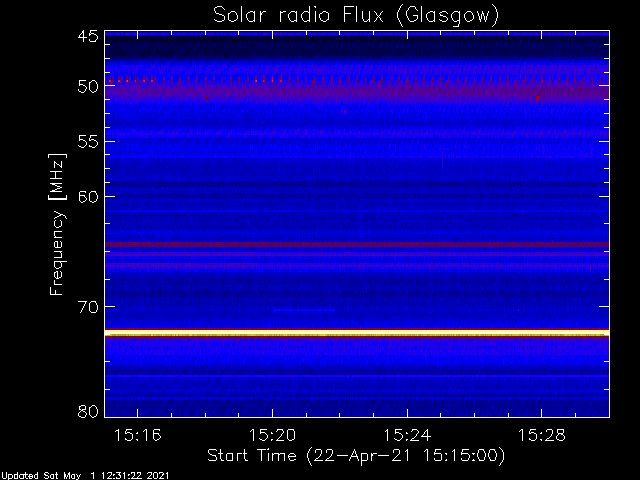Click the plot title "Solar radio Flux (Glasgow)"
Viewport: 640px width, 480px height.
pos(356,16)
